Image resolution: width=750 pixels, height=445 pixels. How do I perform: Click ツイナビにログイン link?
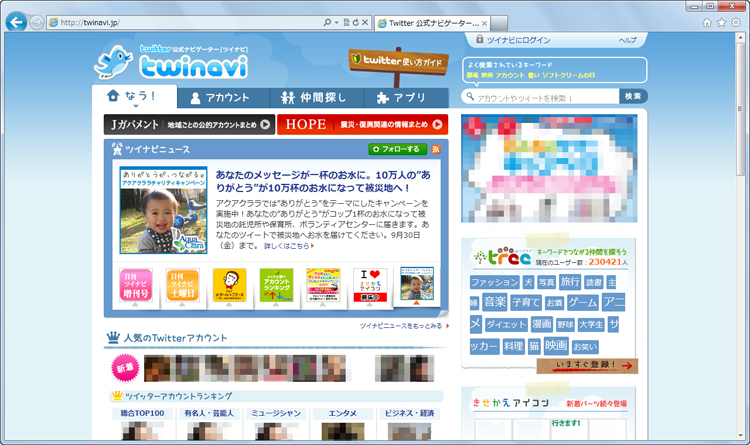pos(518,40)
